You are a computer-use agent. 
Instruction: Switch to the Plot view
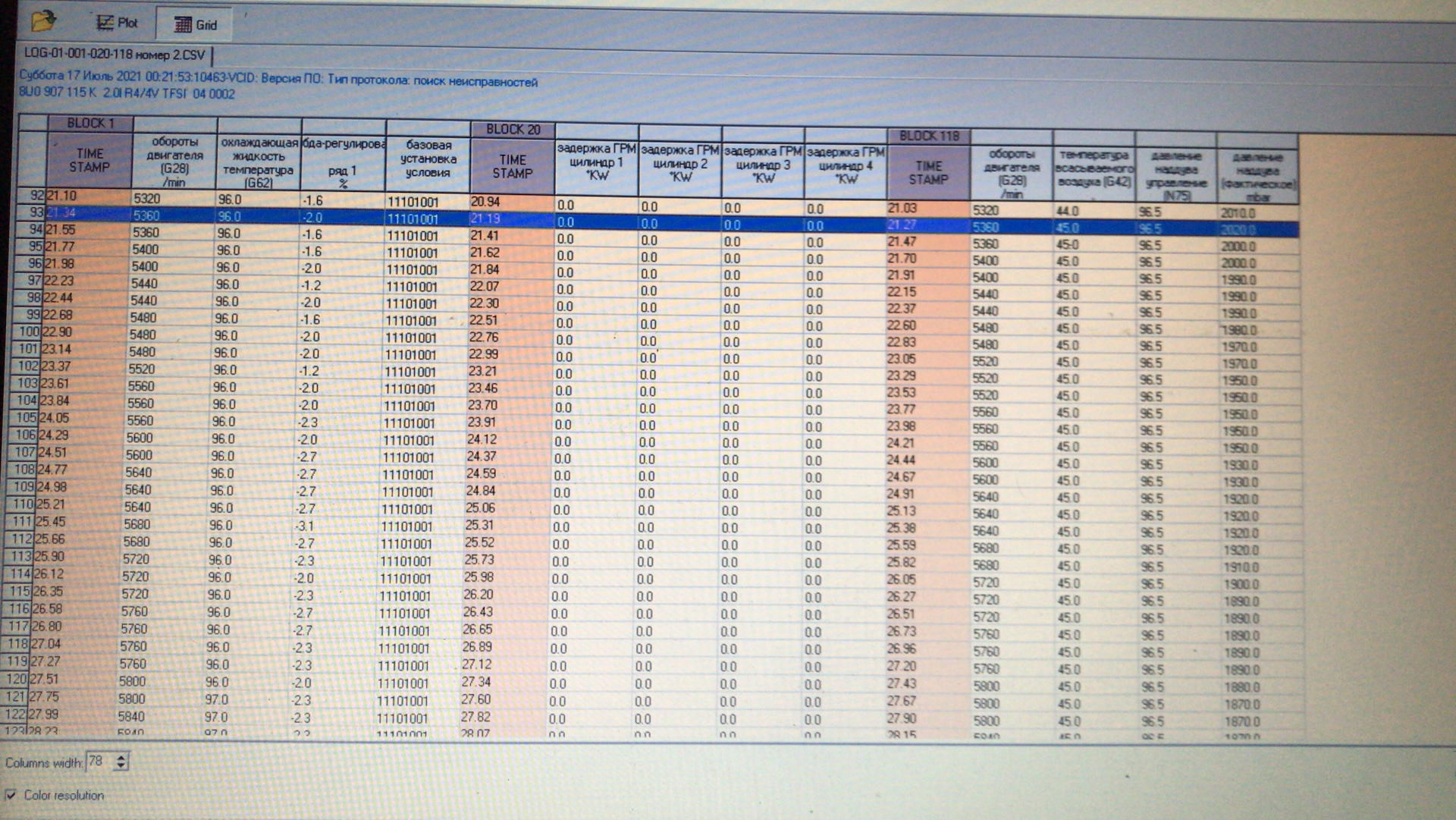(x=117, y=23)
